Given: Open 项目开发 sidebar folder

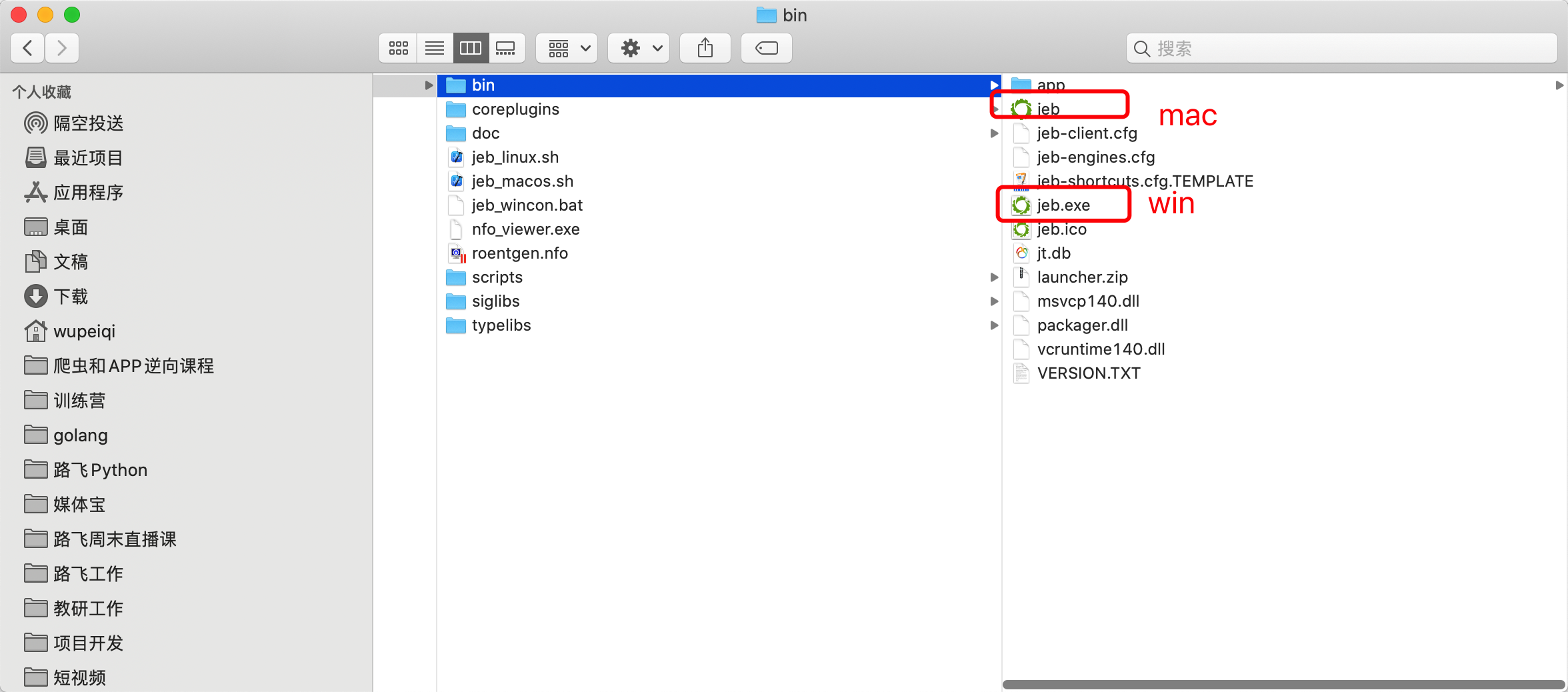Looking at the screenshot, I should click(73, 643).
